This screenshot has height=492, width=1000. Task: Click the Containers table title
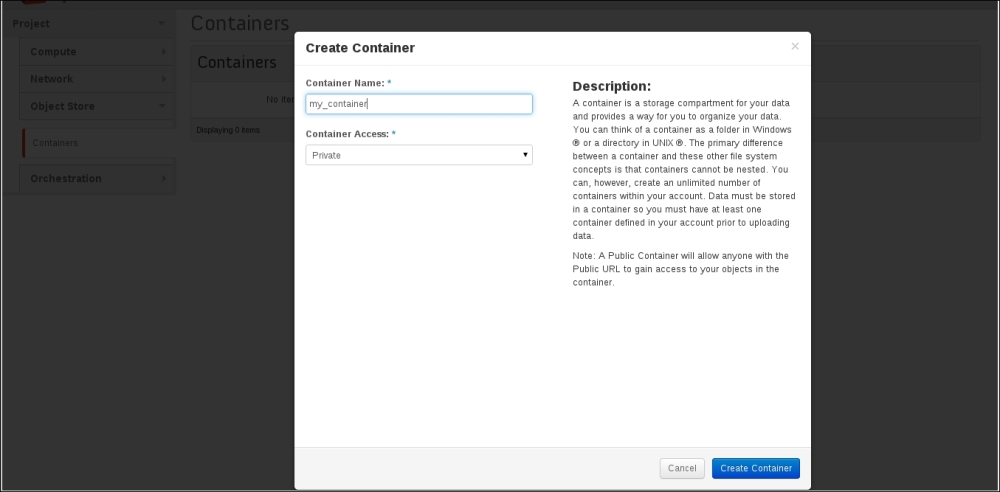pos(237,63)
